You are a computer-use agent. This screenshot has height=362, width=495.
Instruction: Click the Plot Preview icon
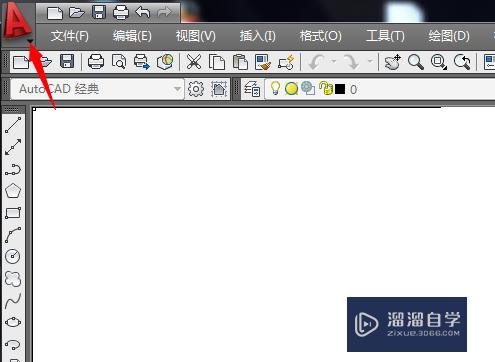click(119, 62)
